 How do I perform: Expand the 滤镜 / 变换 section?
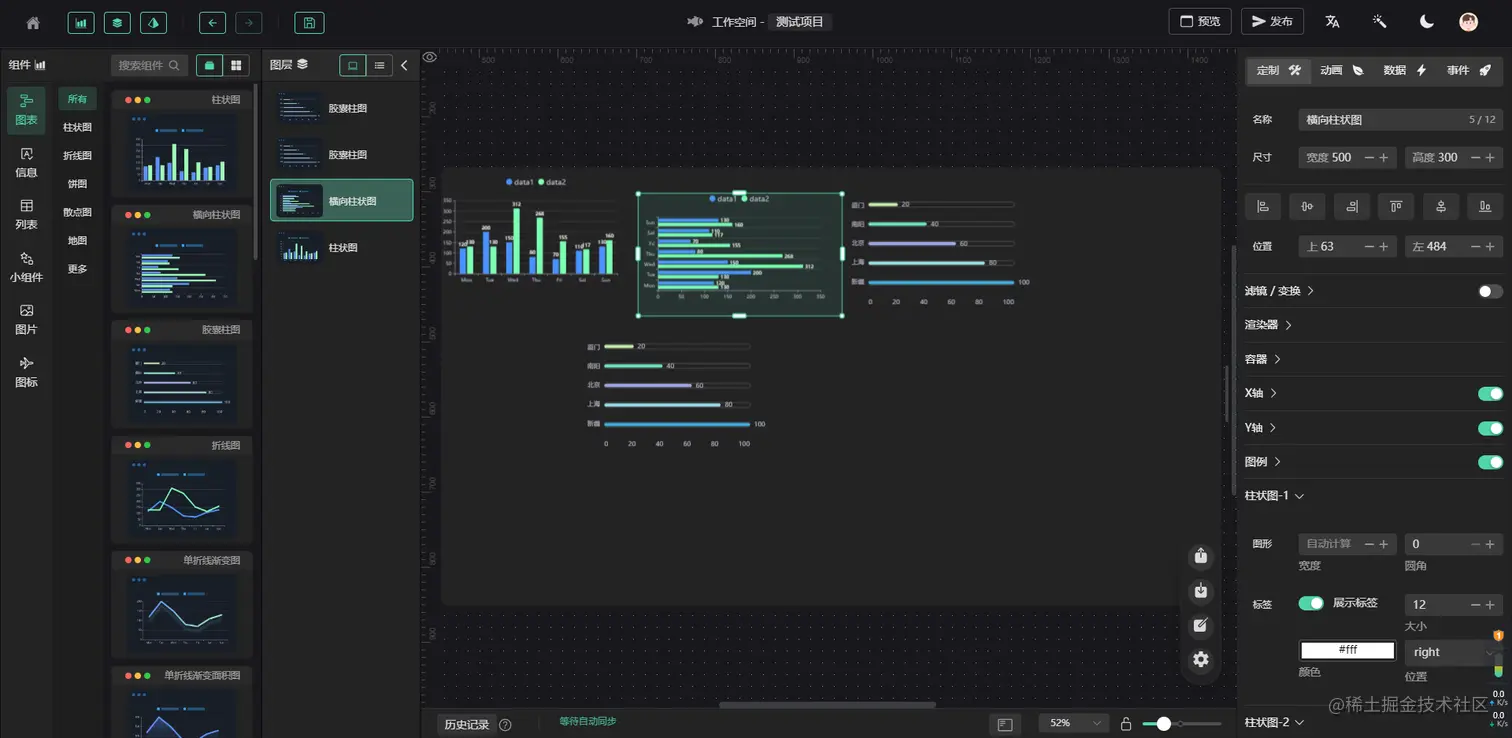(1279, 291)
